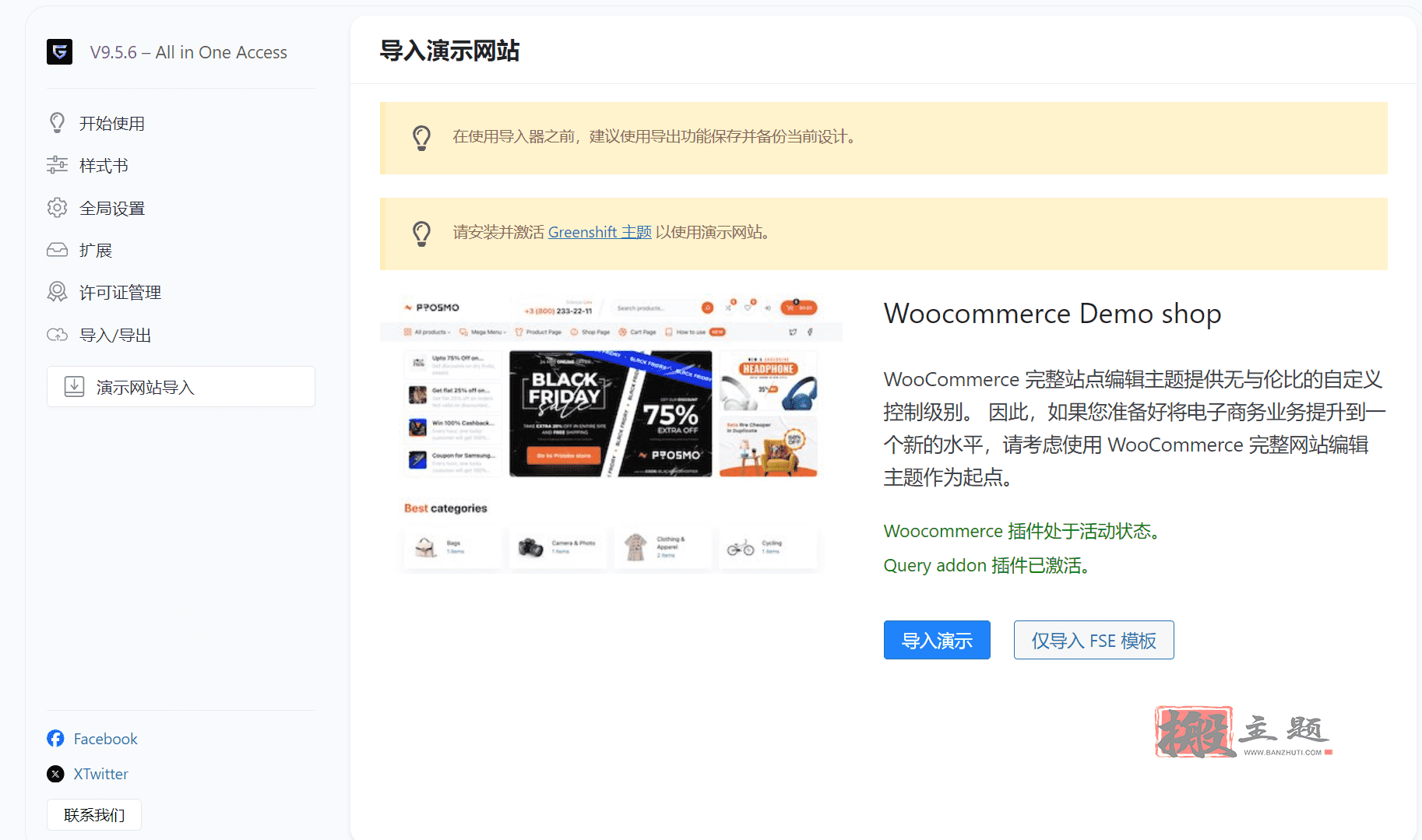
Task: Click the sliders icon beside 样式书
Action: pos(57,165)
